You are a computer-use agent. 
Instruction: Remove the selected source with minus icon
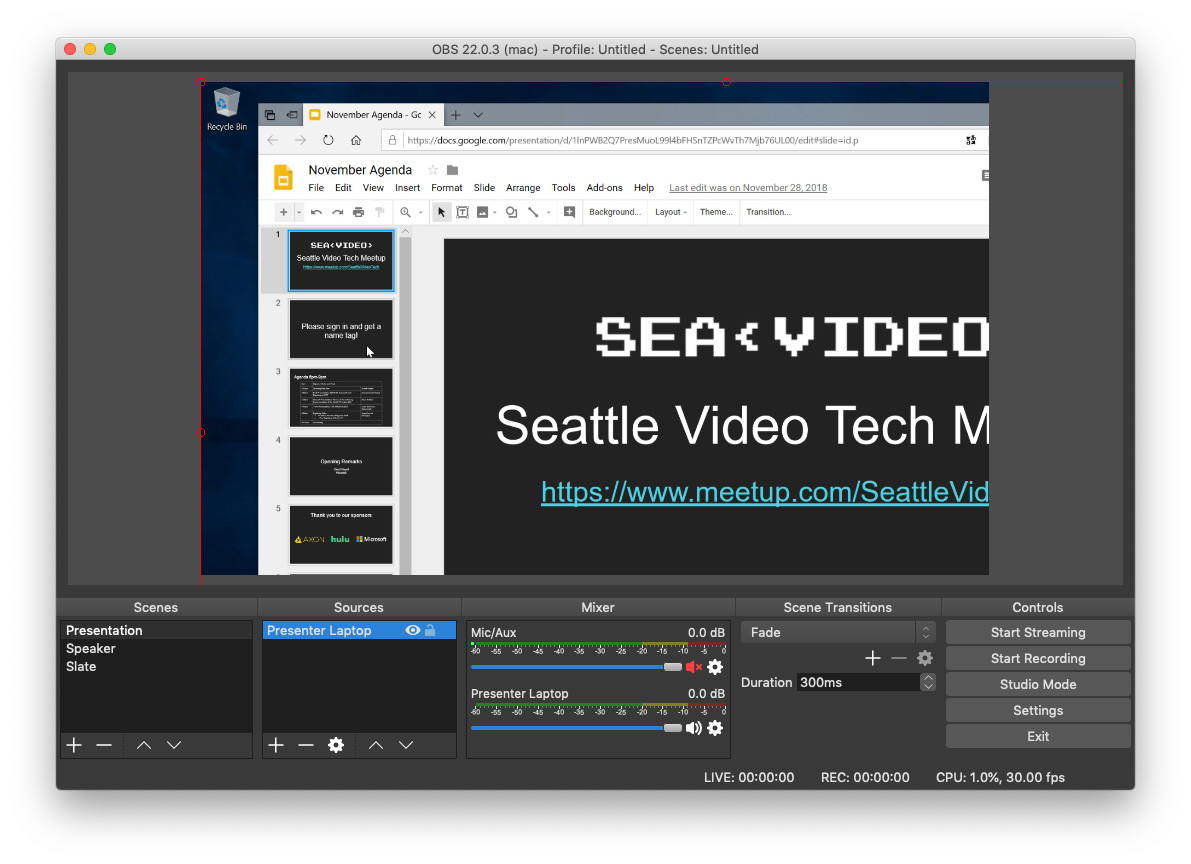[x=306, y=745]
